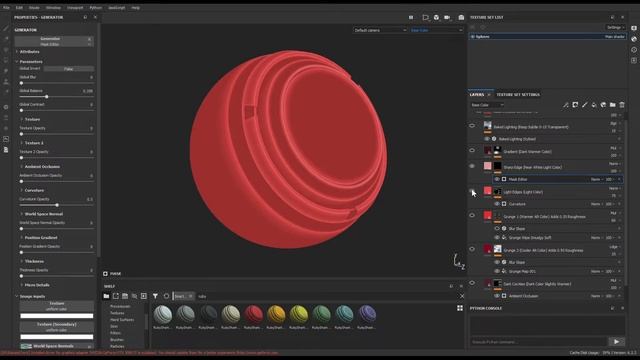Click the video camera icon in viewport toolbar
The width and height of the screenshot is (640, 360).
coord(447,18)
